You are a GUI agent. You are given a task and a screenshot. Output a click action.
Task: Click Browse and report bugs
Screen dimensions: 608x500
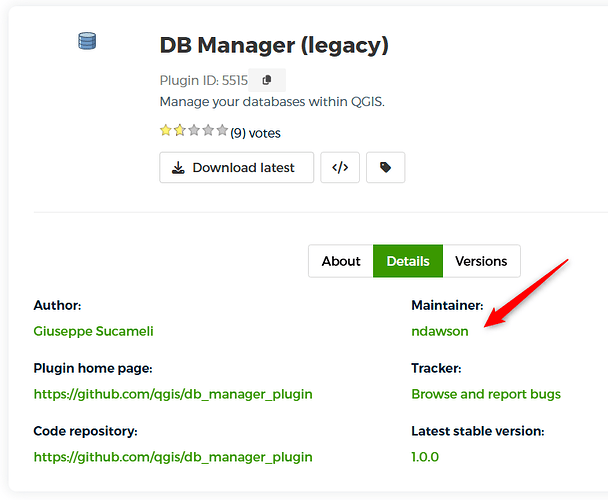click(486, 394)
